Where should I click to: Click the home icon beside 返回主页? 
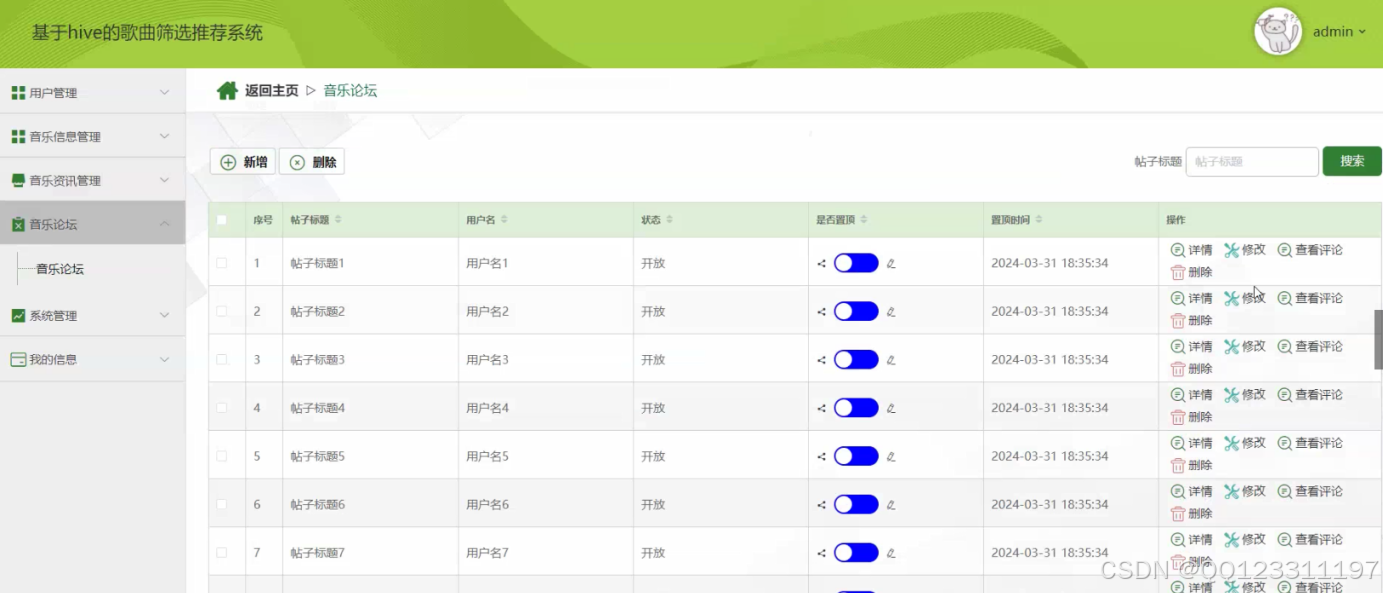coord(227,91)
